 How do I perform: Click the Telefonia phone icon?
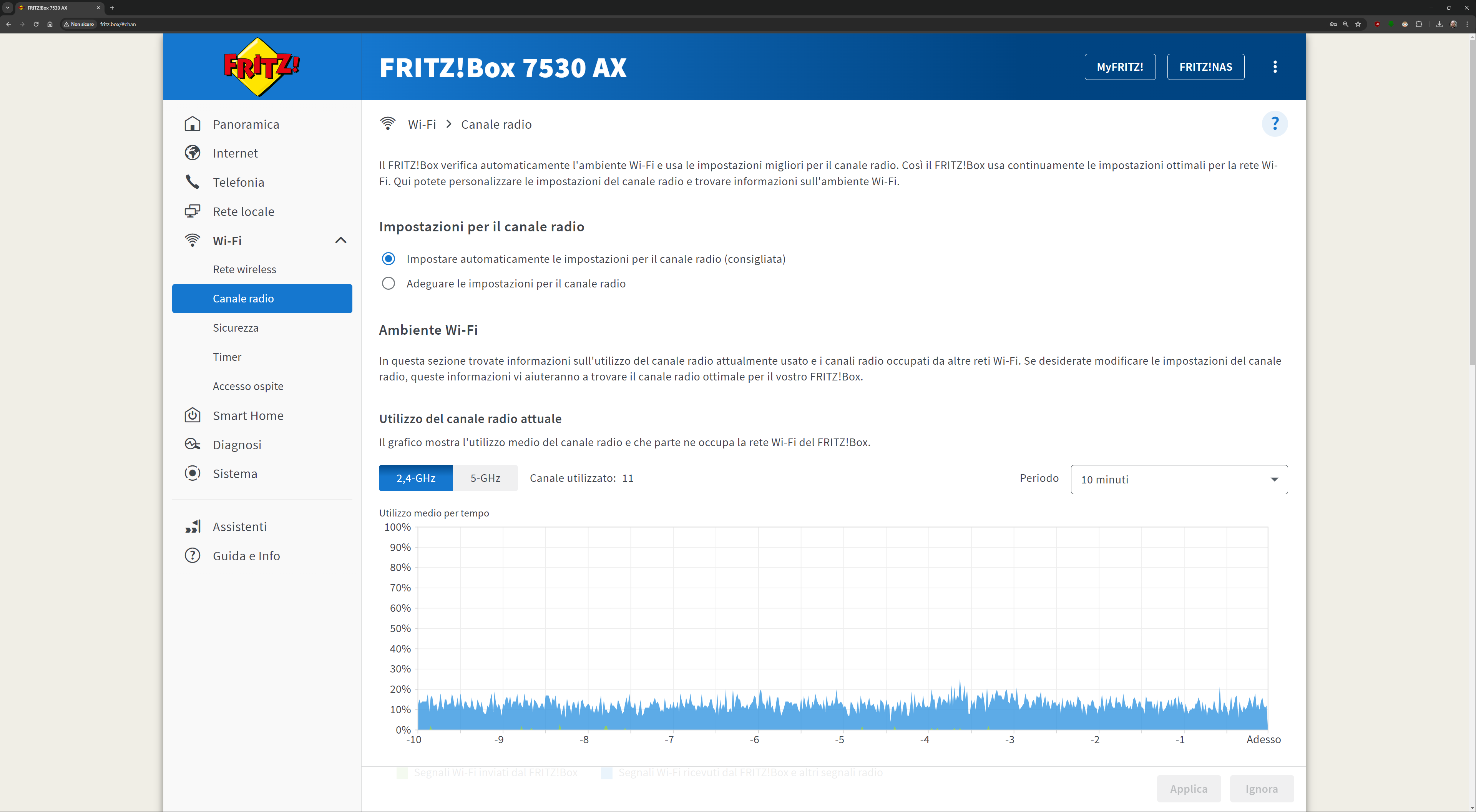point(193,182)
